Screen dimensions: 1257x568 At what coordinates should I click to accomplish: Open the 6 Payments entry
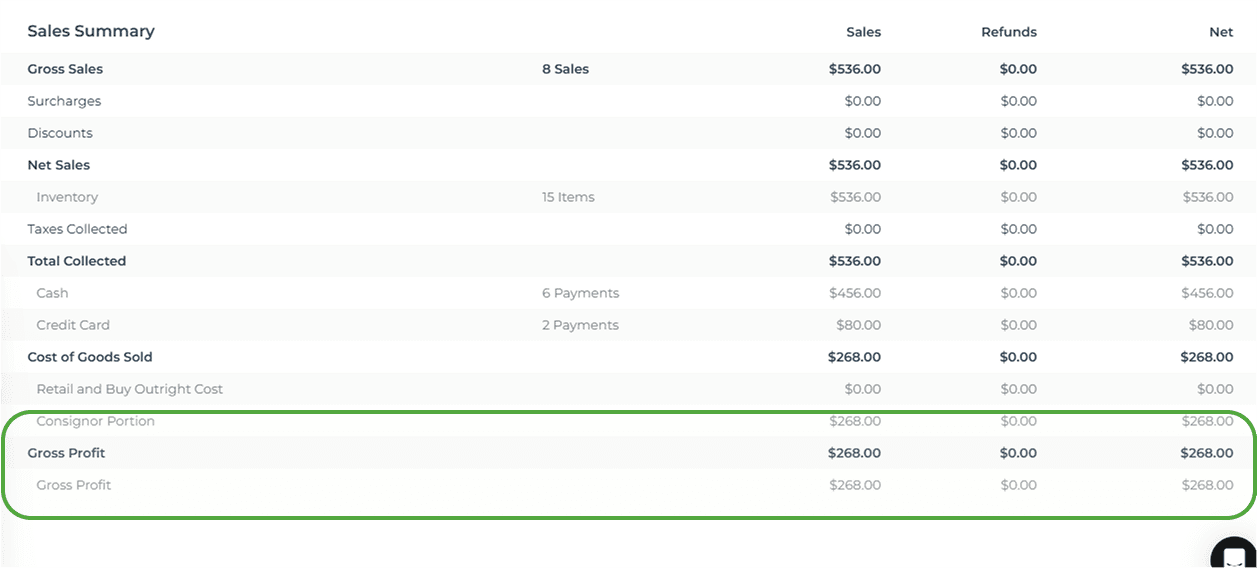(580, 293)
